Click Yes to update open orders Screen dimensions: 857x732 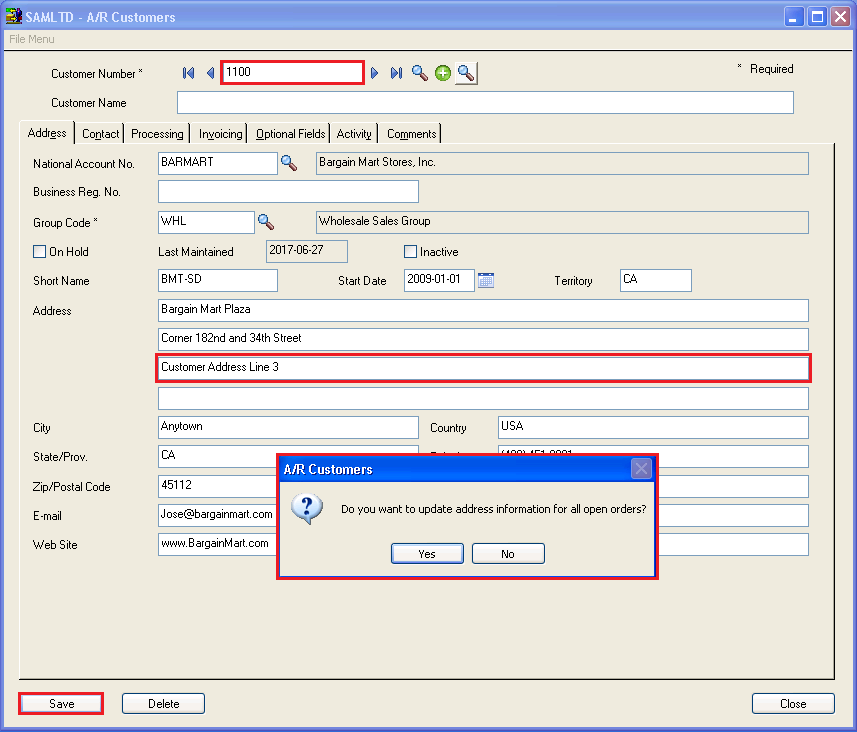427,554
